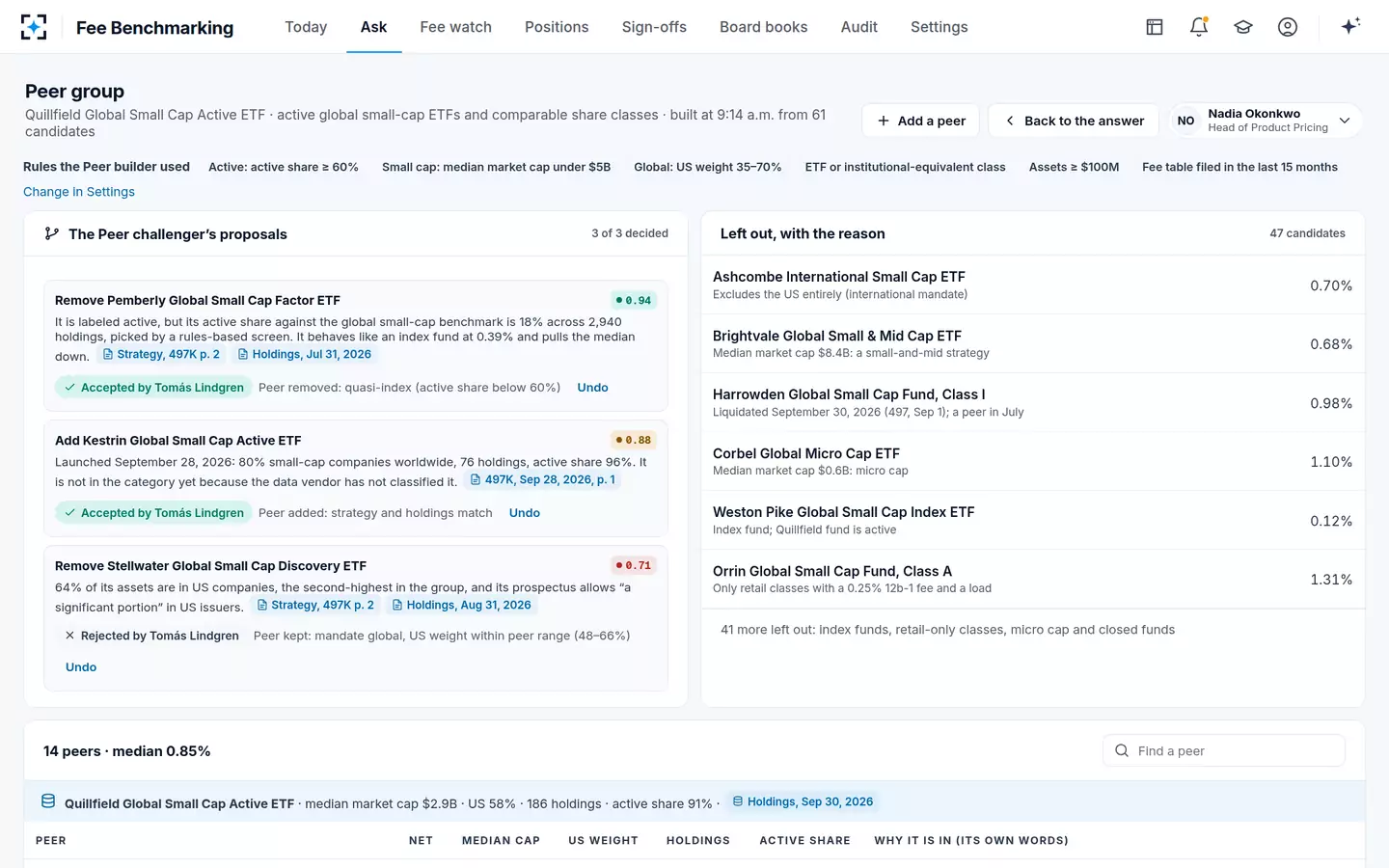This screenshot has height=868, width=1389.
Task: Select Brightvale Global Small & Mid Cap ETF row
Action: click(1032, 344)
